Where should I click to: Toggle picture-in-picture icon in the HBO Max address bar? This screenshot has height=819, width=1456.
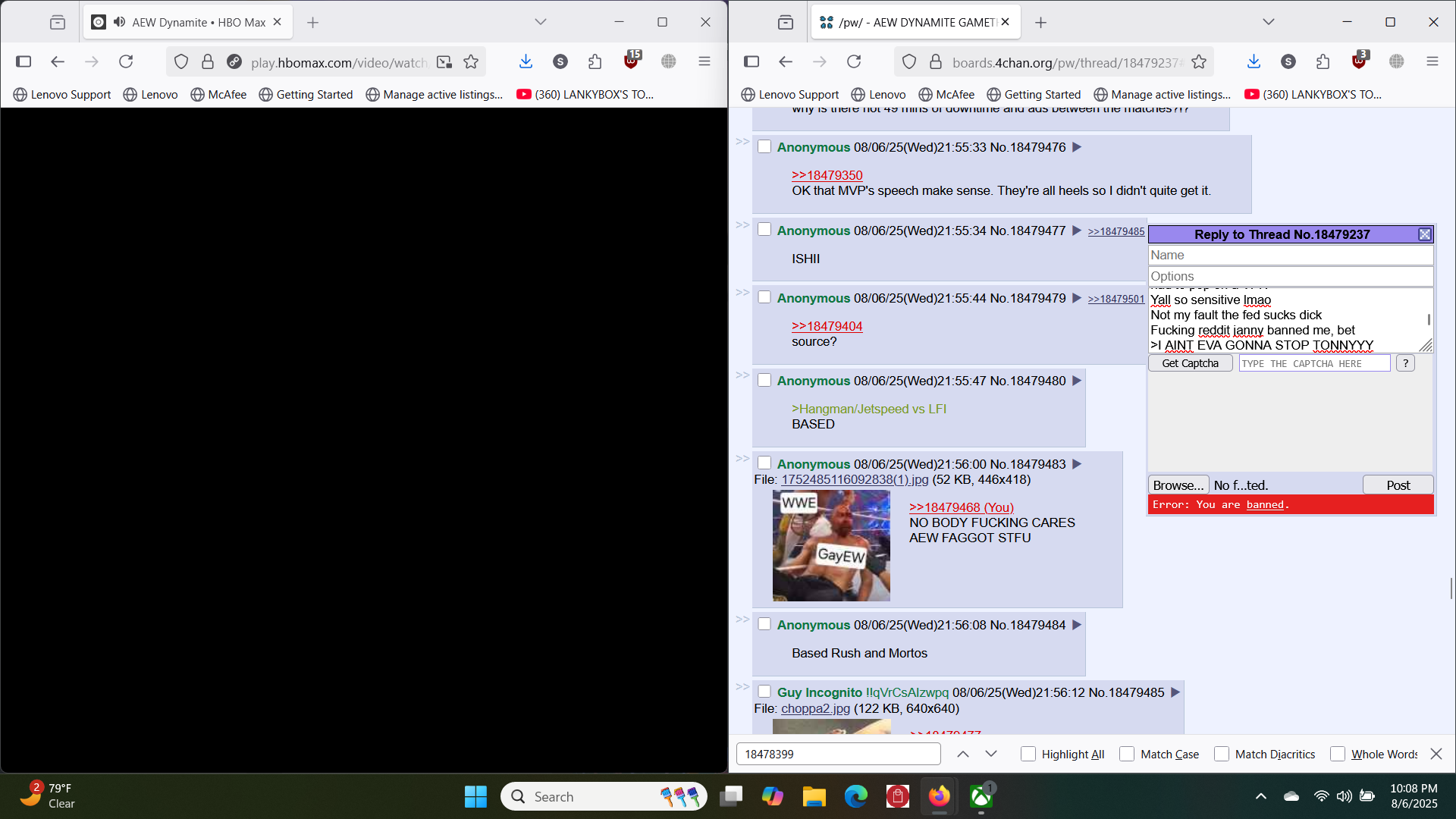[x=444, y=62]
